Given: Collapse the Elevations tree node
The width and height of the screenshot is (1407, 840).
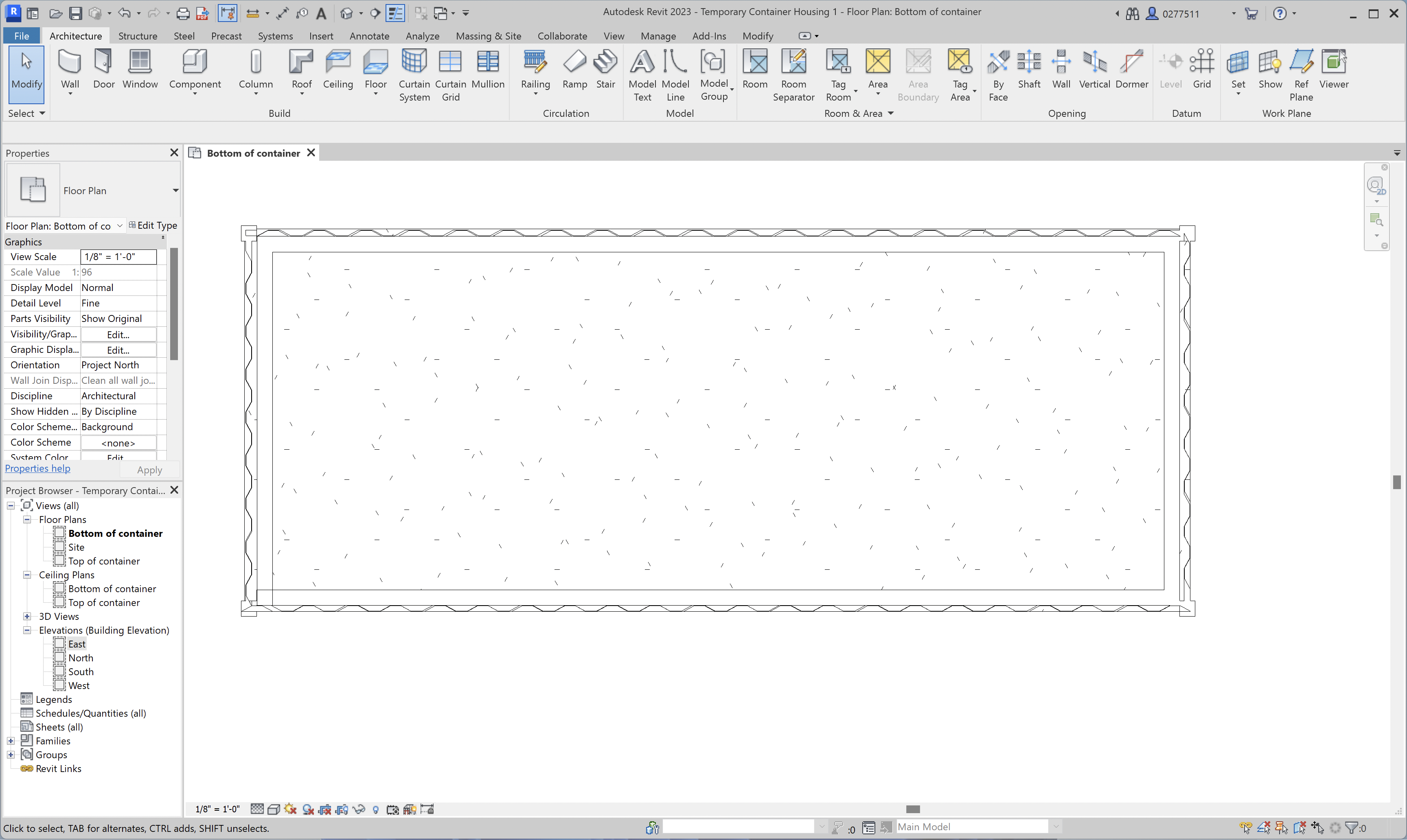Looking at the screenshot, I should pyautogui.click(x=26, y=630).
